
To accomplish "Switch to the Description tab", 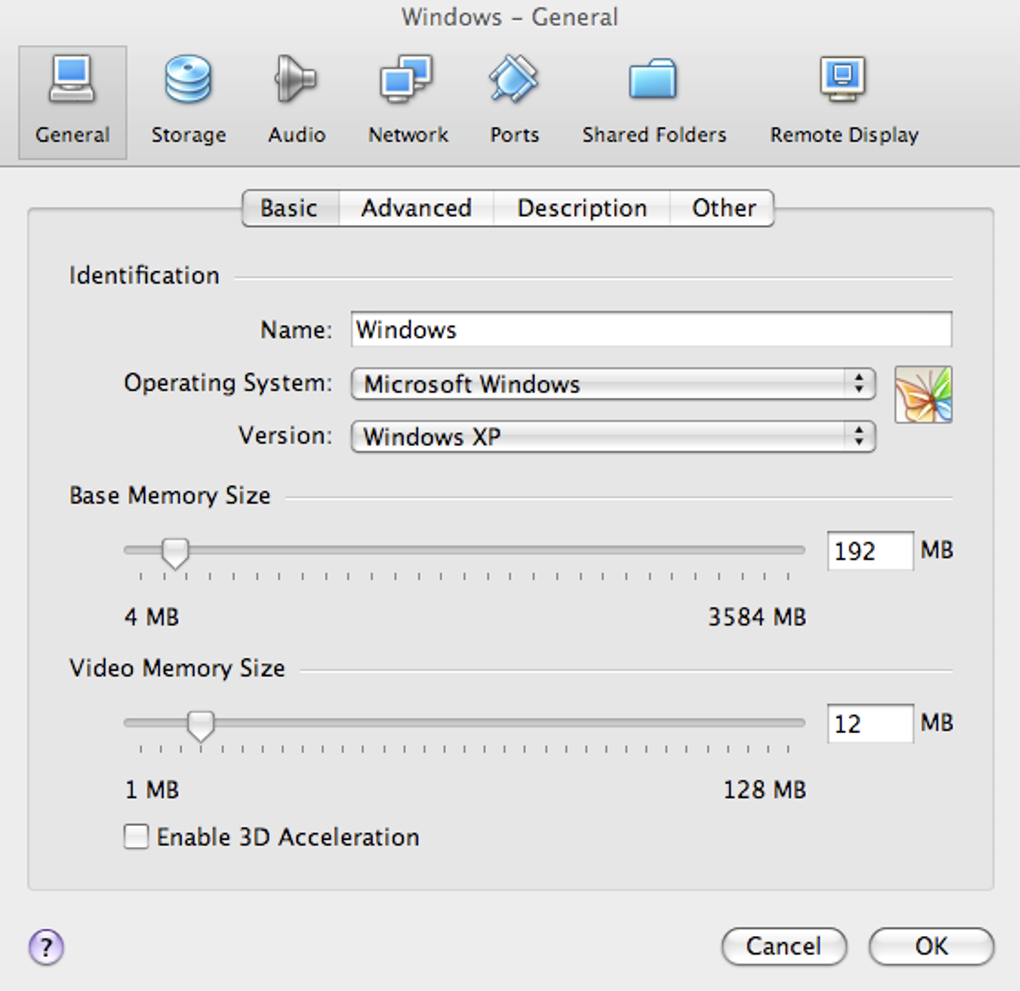I will 582,208.
